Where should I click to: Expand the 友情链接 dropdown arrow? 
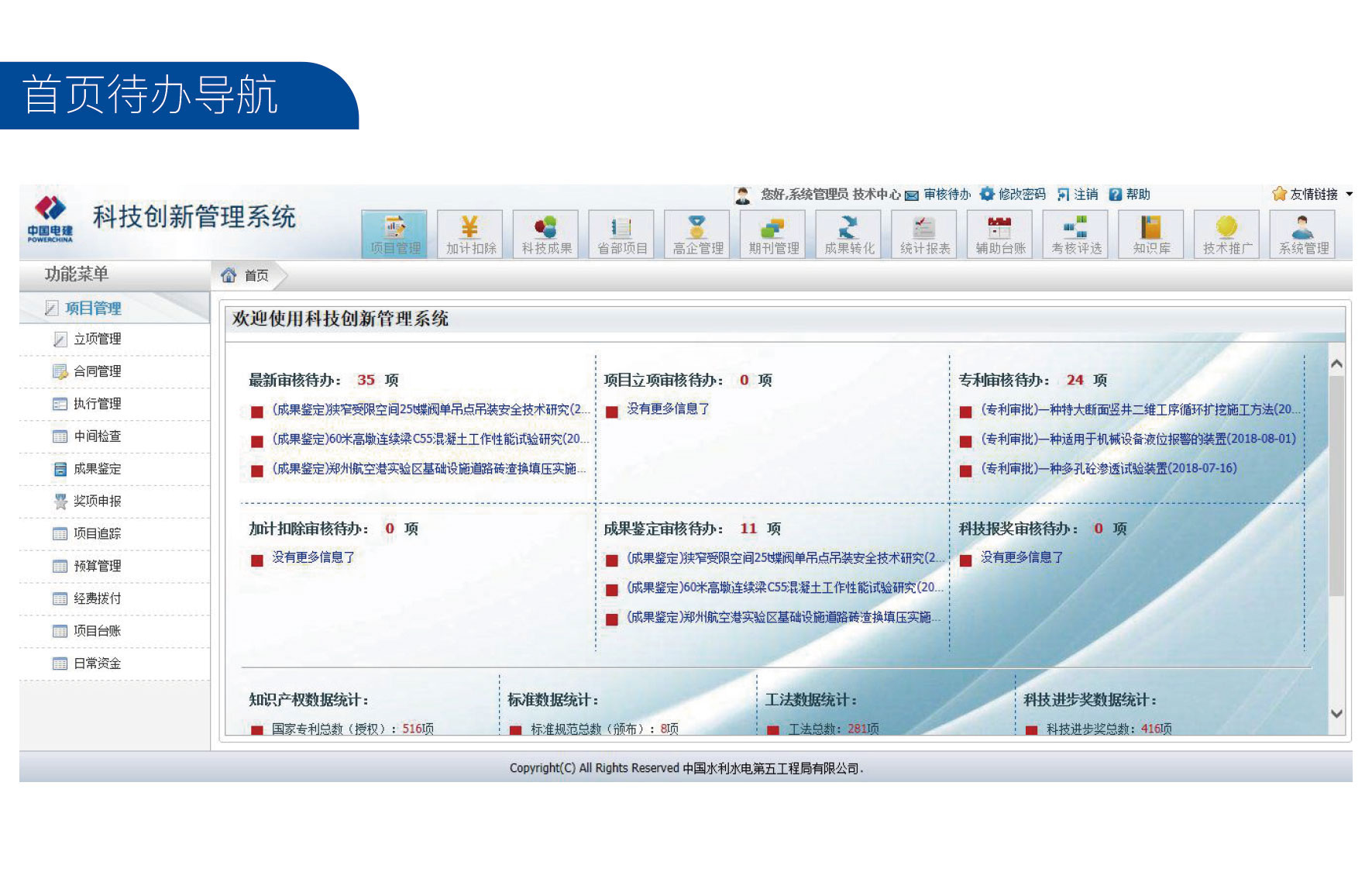click(x=1349, y=194)
